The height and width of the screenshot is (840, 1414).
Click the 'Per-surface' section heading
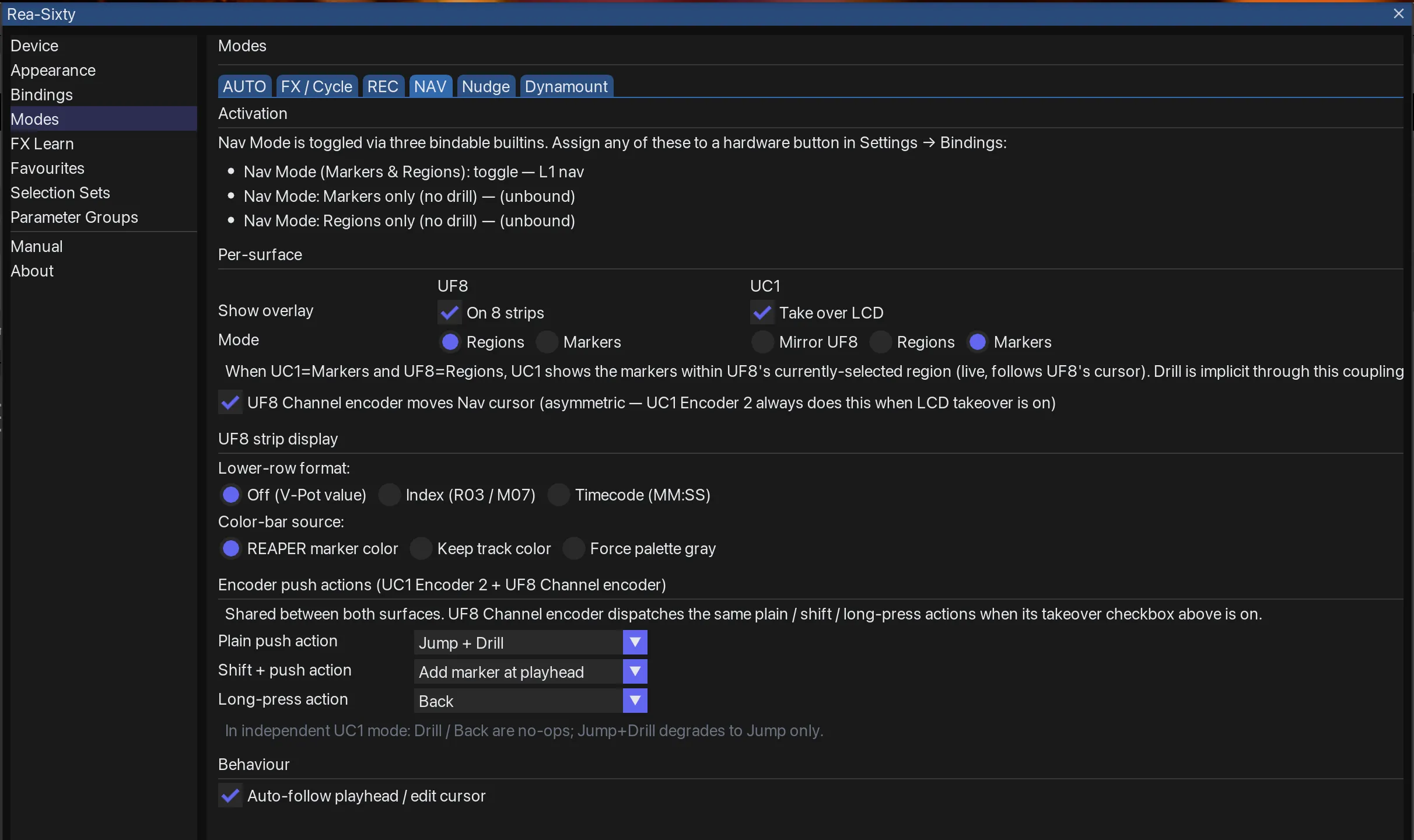260,254
